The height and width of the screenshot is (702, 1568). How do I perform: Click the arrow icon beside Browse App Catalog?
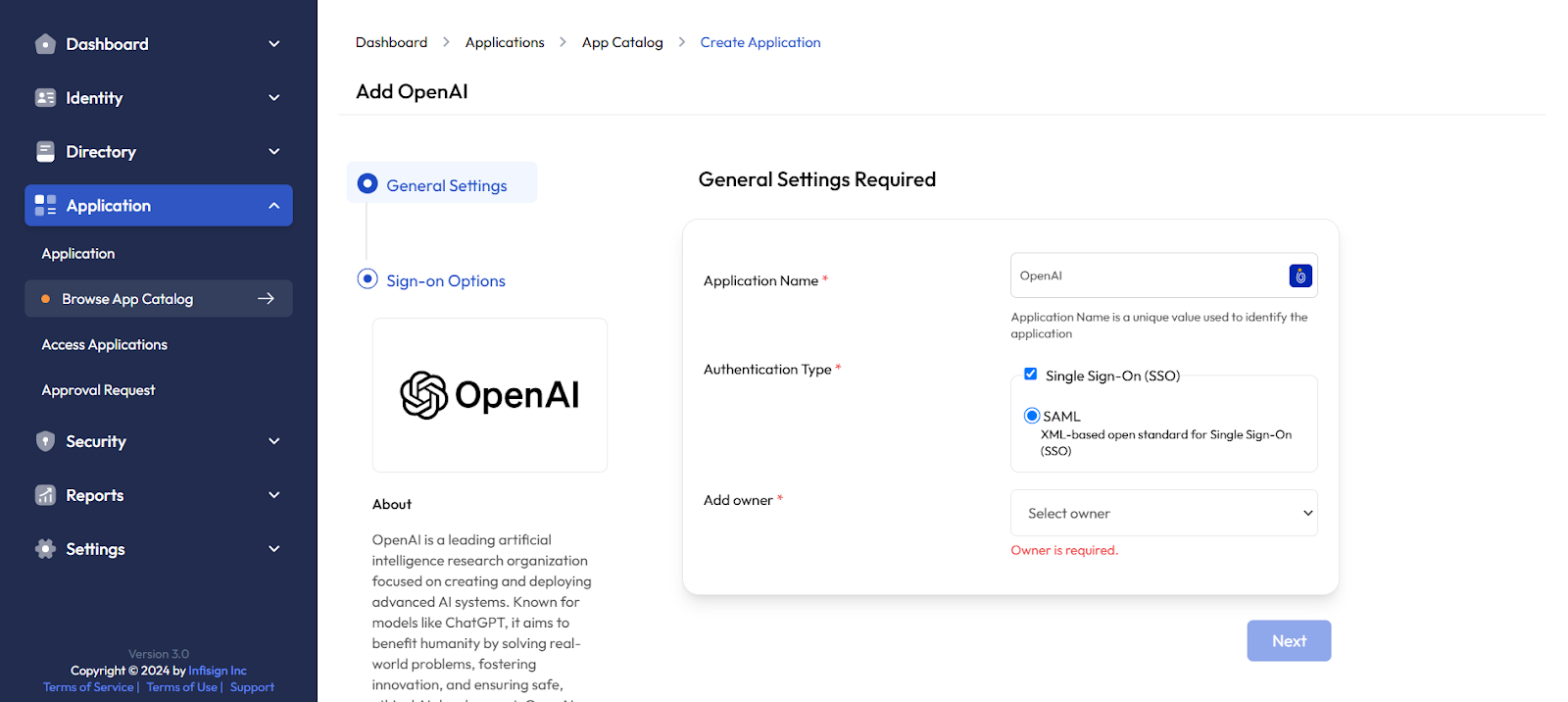266,299
